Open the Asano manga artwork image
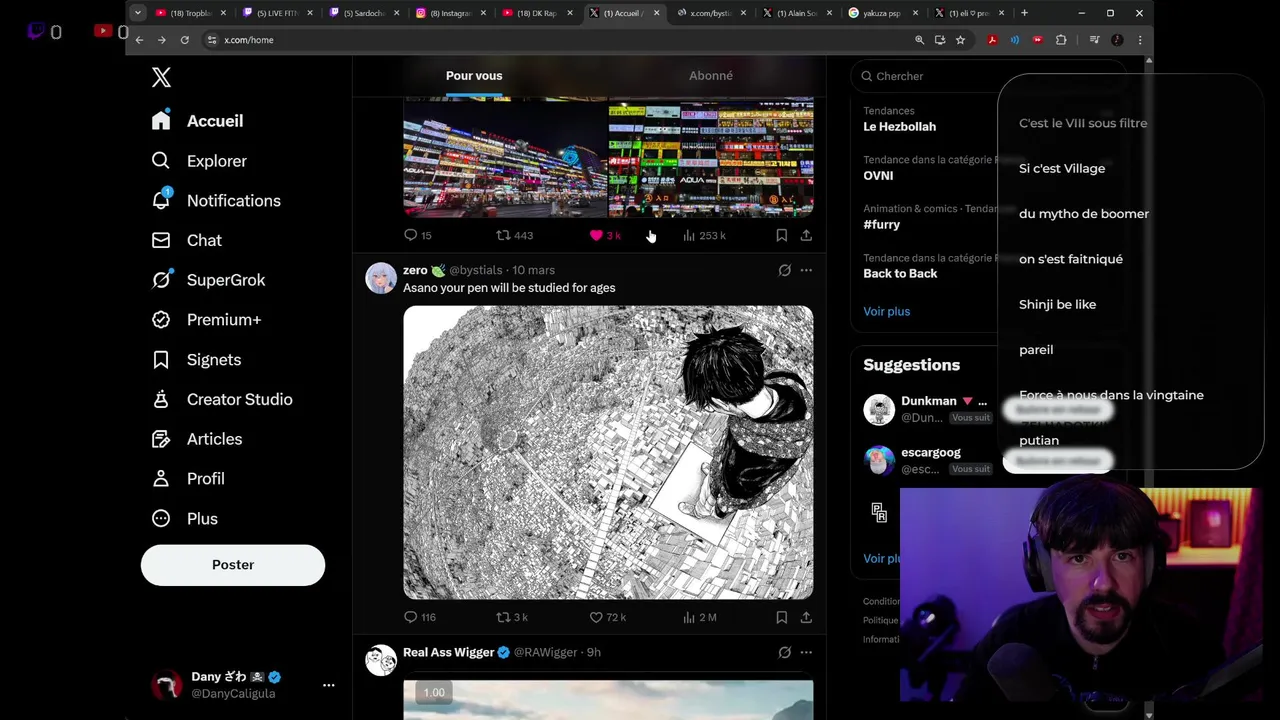1280x720 pixels. point(608,452)
